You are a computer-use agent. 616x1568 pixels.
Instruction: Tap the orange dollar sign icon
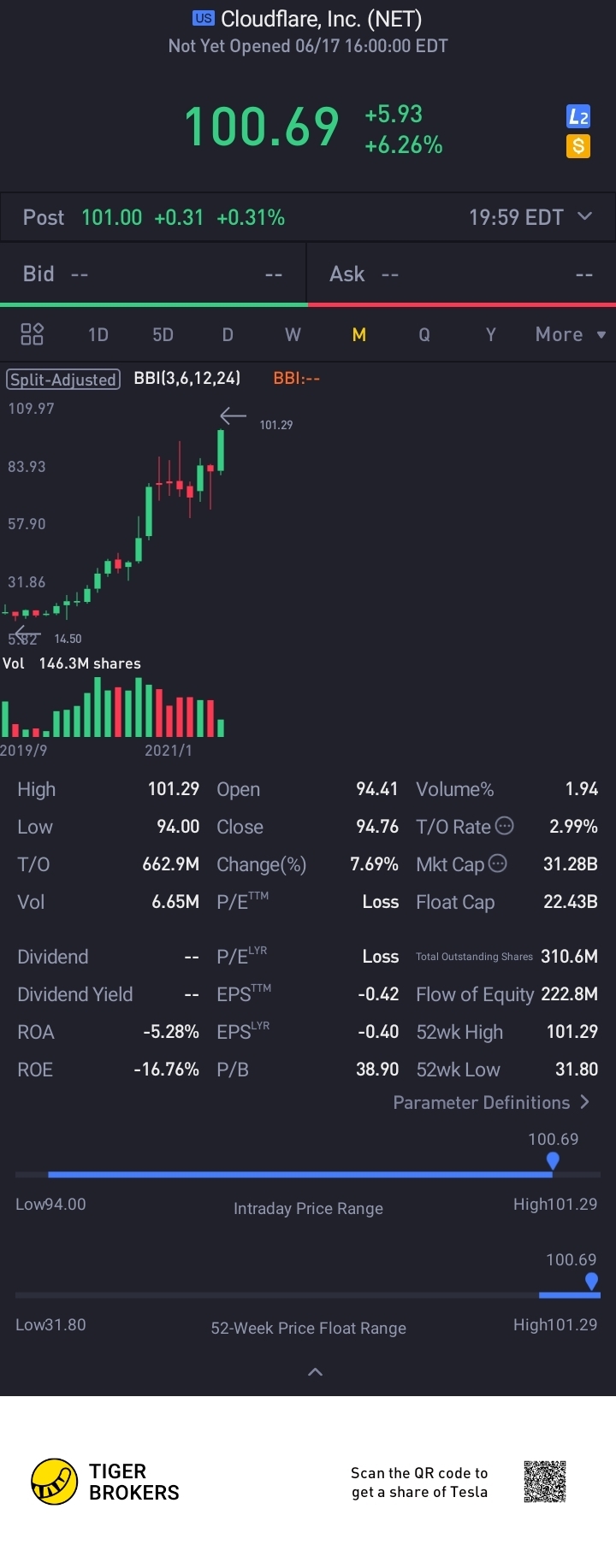pos(578,146)
